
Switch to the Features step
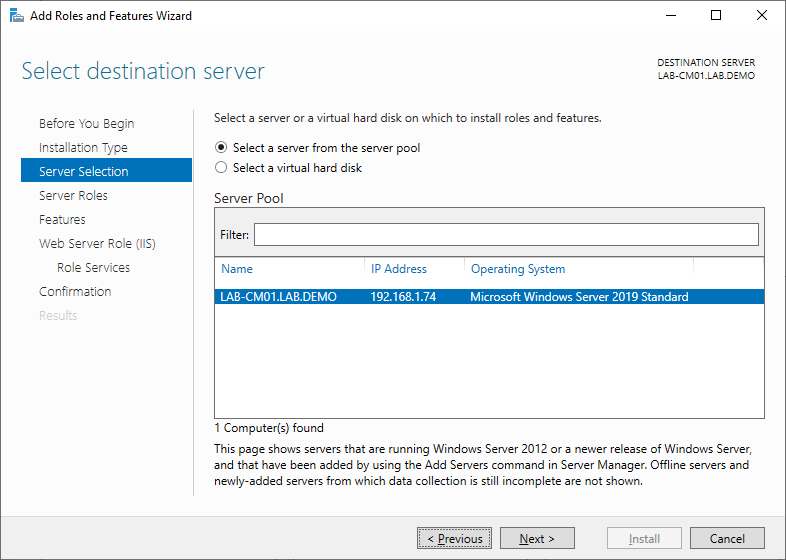[x=62, y=220]
